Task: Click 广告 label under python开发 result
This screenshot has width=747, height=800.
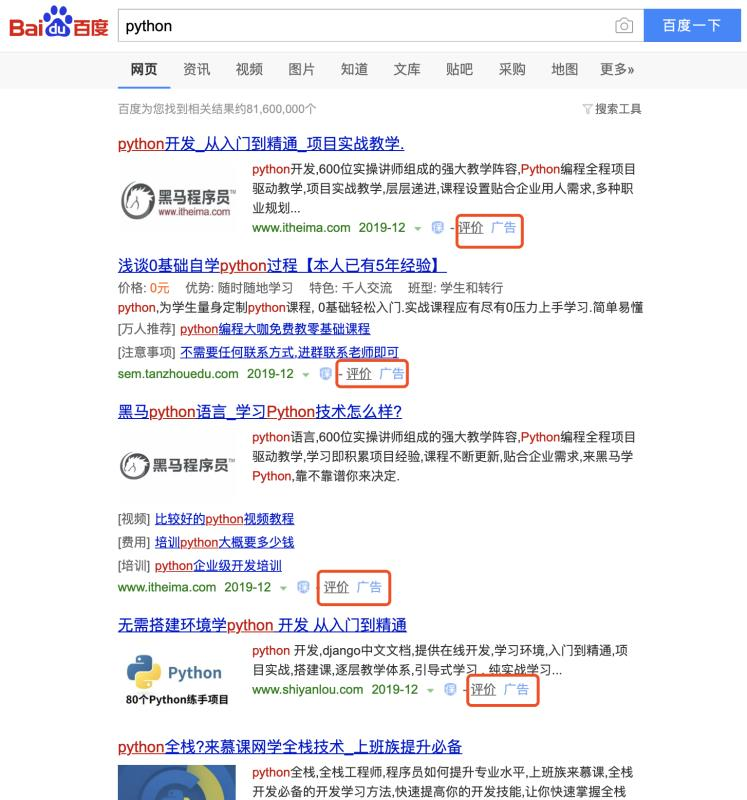Action: click(504, 228)
